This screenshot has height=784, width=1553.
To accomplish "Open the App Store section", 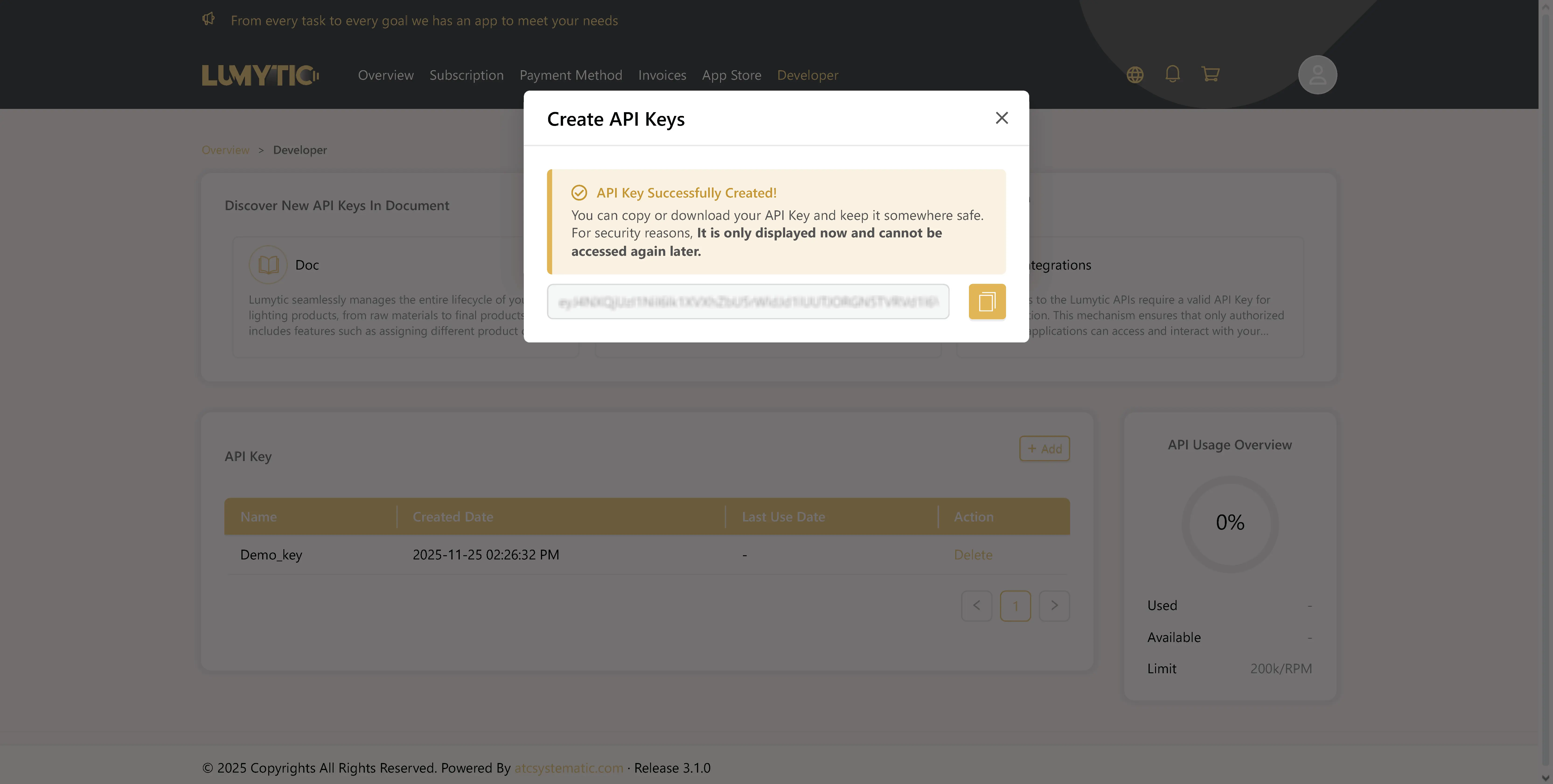I will click(731, 75).
